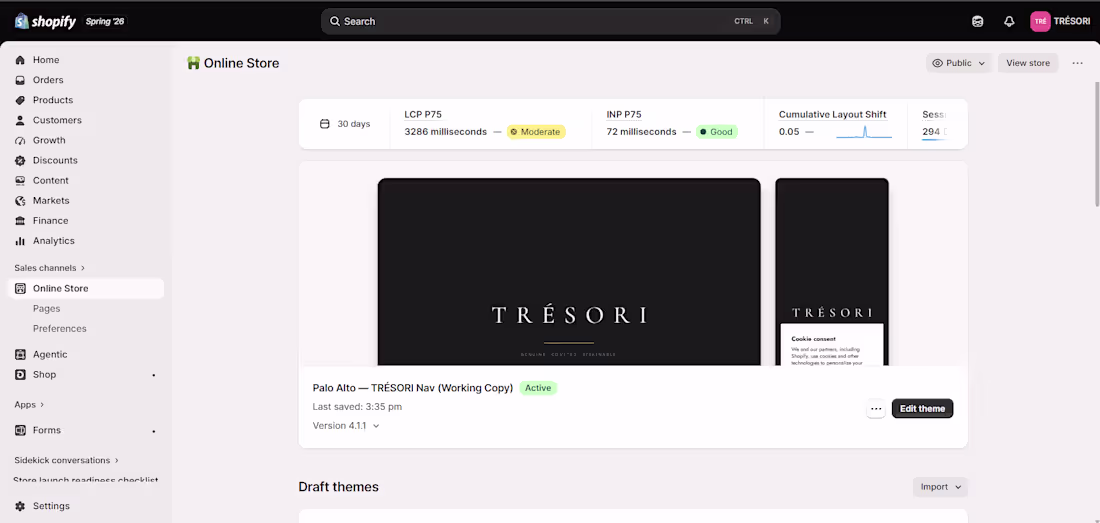
Task: Click the Analytics bar chart icon
Action: click(x=20, y=240)
